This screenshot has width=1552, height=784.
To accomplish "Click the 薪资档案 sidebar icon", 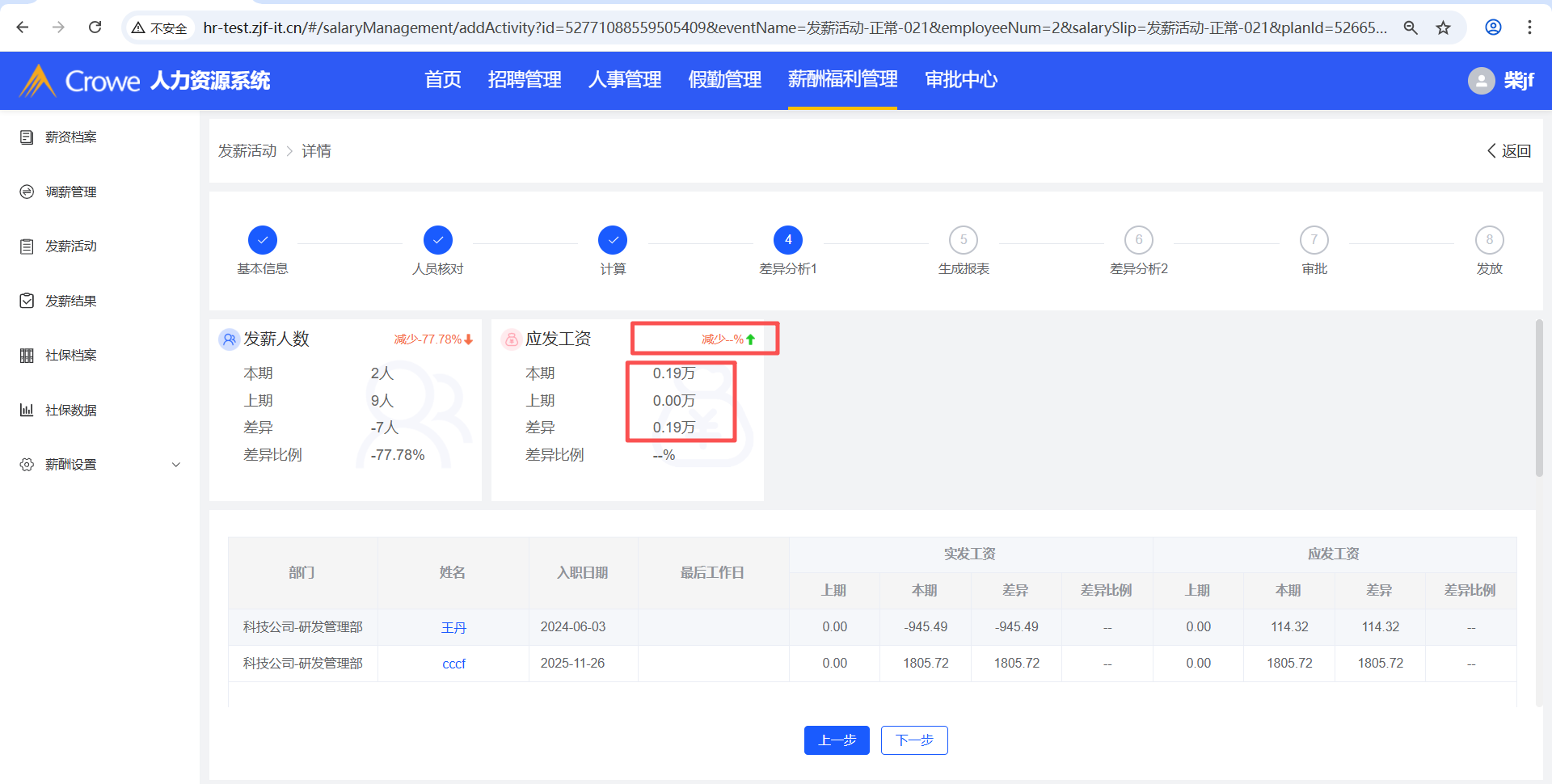I will coord(27,137).
